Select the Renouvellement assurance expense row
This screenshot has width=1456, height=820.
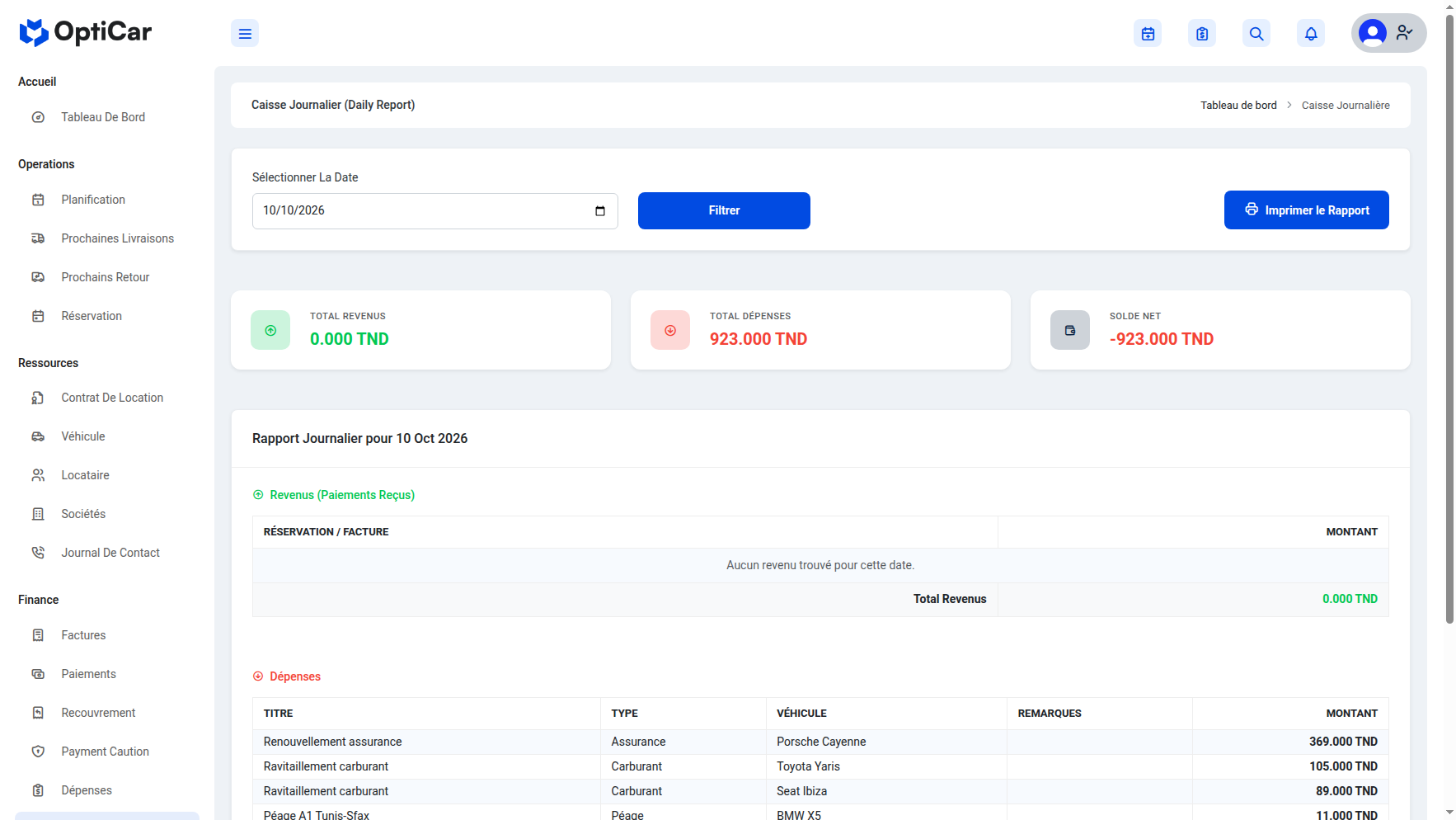coord(820,742)
